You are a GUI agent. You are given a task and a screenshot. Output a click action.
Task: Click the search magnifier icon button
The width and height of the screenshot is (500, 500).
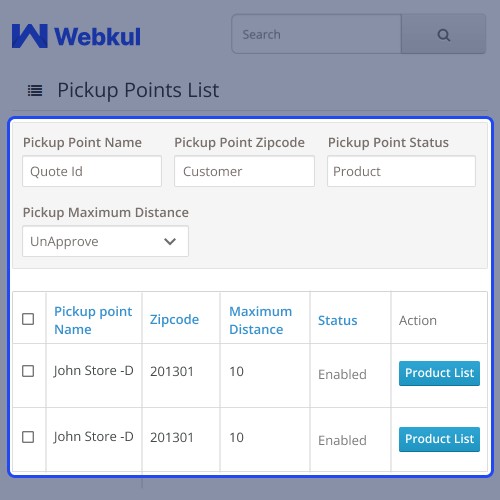443,34
